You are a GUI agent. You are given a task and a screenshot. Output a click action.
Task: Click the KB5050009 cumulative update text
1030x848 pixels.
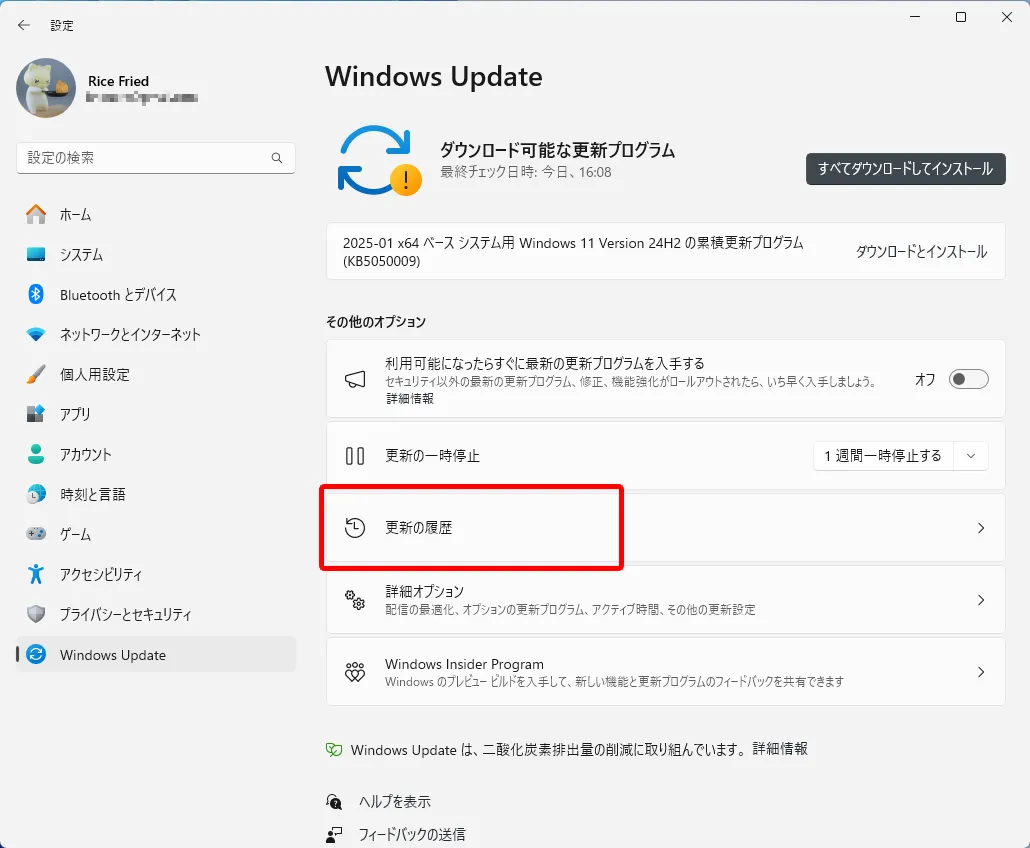573,252
